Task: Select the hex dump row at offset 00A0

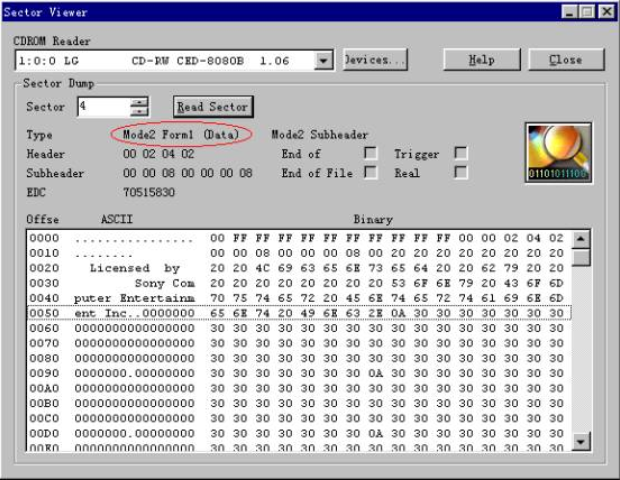Action: 299,388
